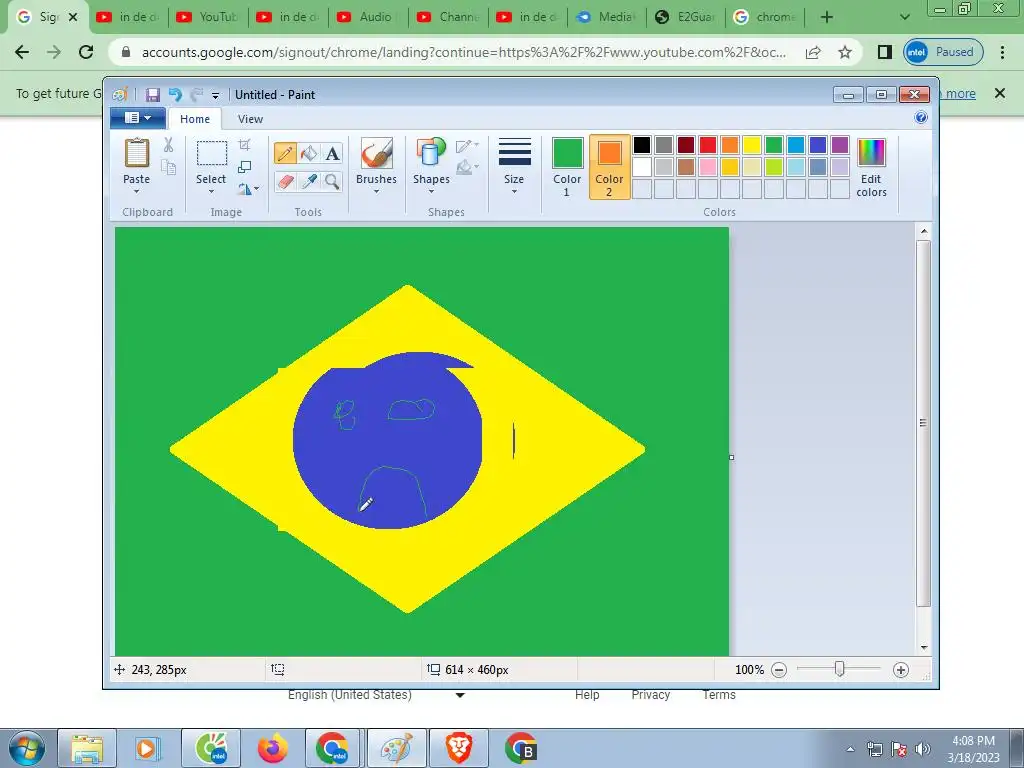This screenshot has height=768, width=1024.
Task: Switch to the Channe browser tab
Action: (x=448, y=17)
